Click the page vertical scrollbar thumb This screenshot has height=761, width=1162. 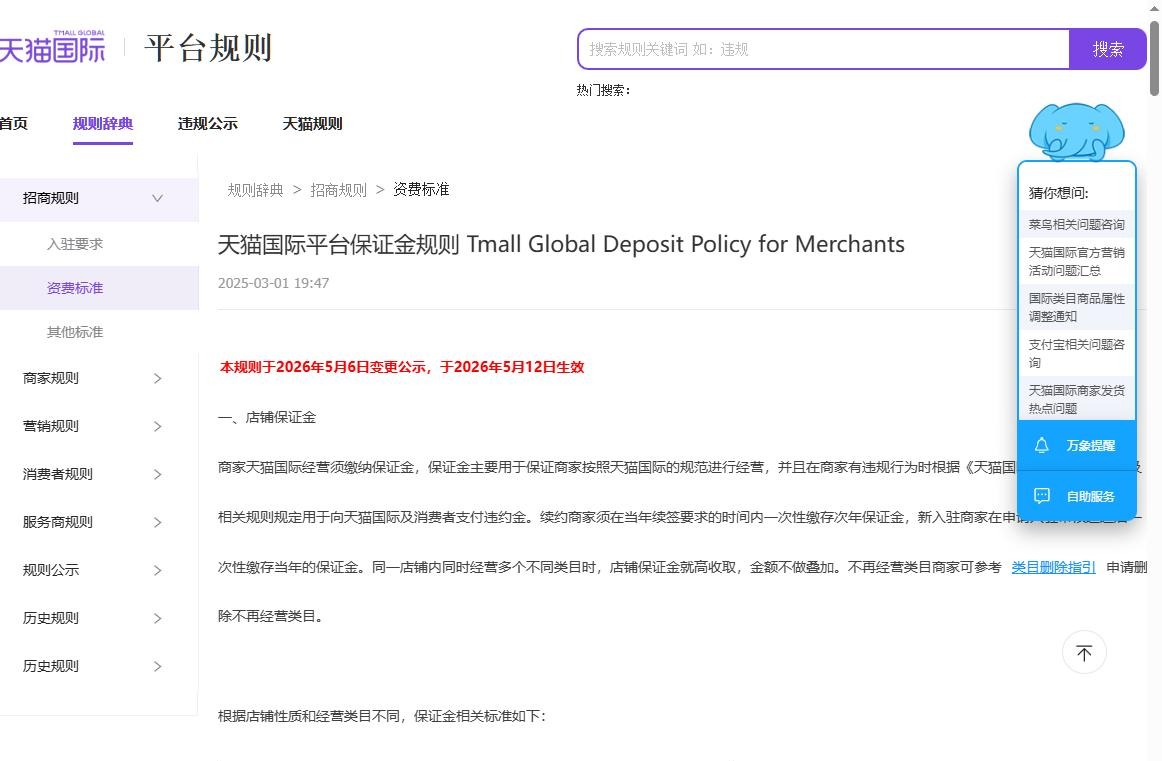coord(1154,58)
